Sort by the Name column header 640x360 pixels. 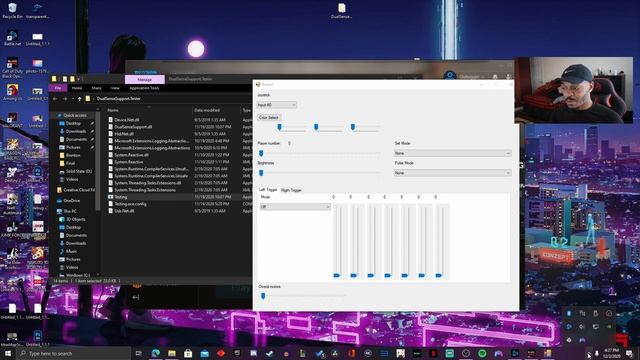[x=113, y=110]
